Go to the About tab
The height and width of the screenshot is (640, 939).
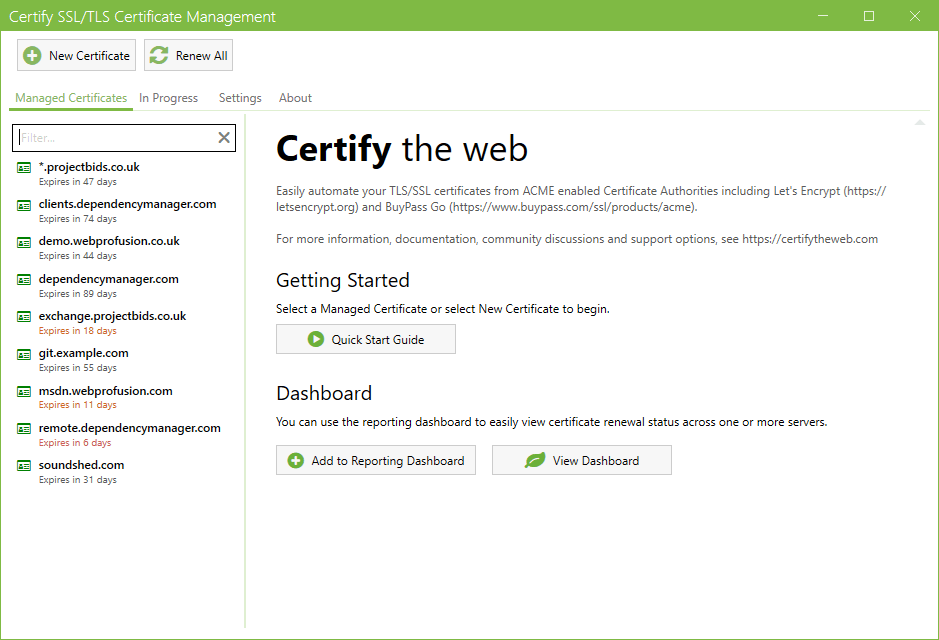[x=295, y=98]
